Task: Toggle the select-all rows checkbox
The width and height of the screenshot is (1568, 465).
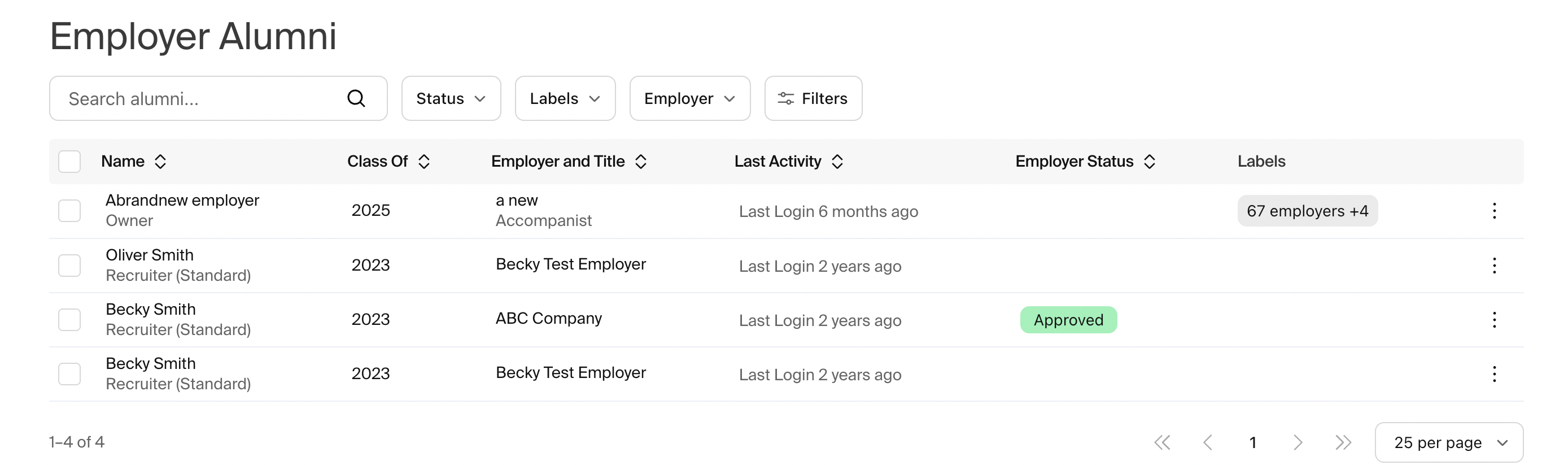Action: pyautogui.click(x=69, y=162)
